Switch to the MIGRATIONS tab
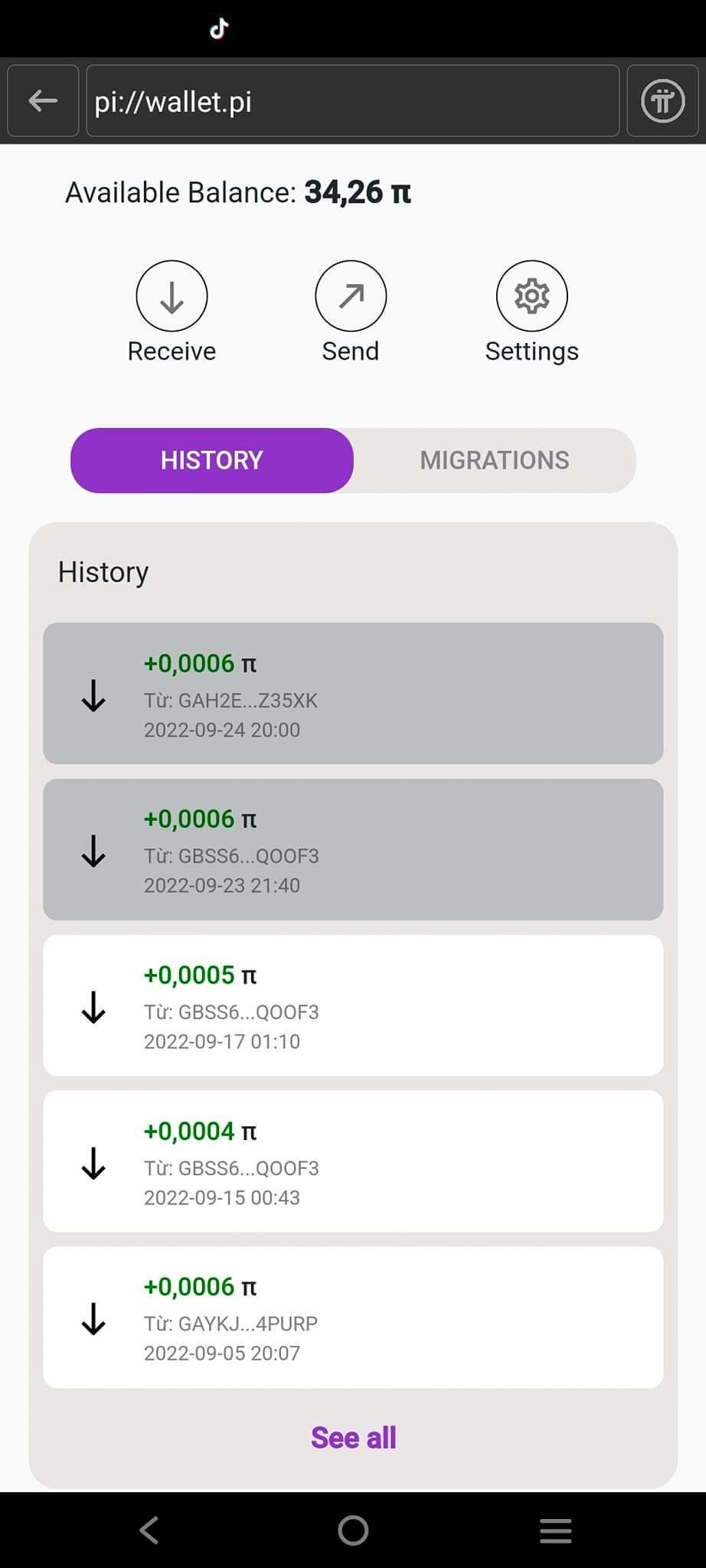The width and height of the screenshot is (706, 1568). 494,460
